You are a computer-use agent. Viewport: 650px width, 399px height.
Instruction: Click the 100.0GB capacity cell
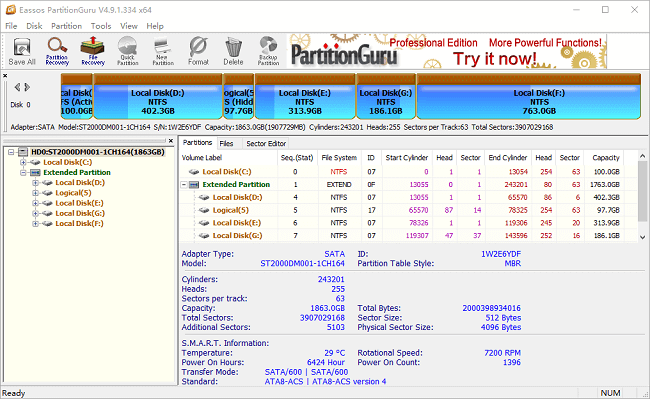click(x=606, y=172)
